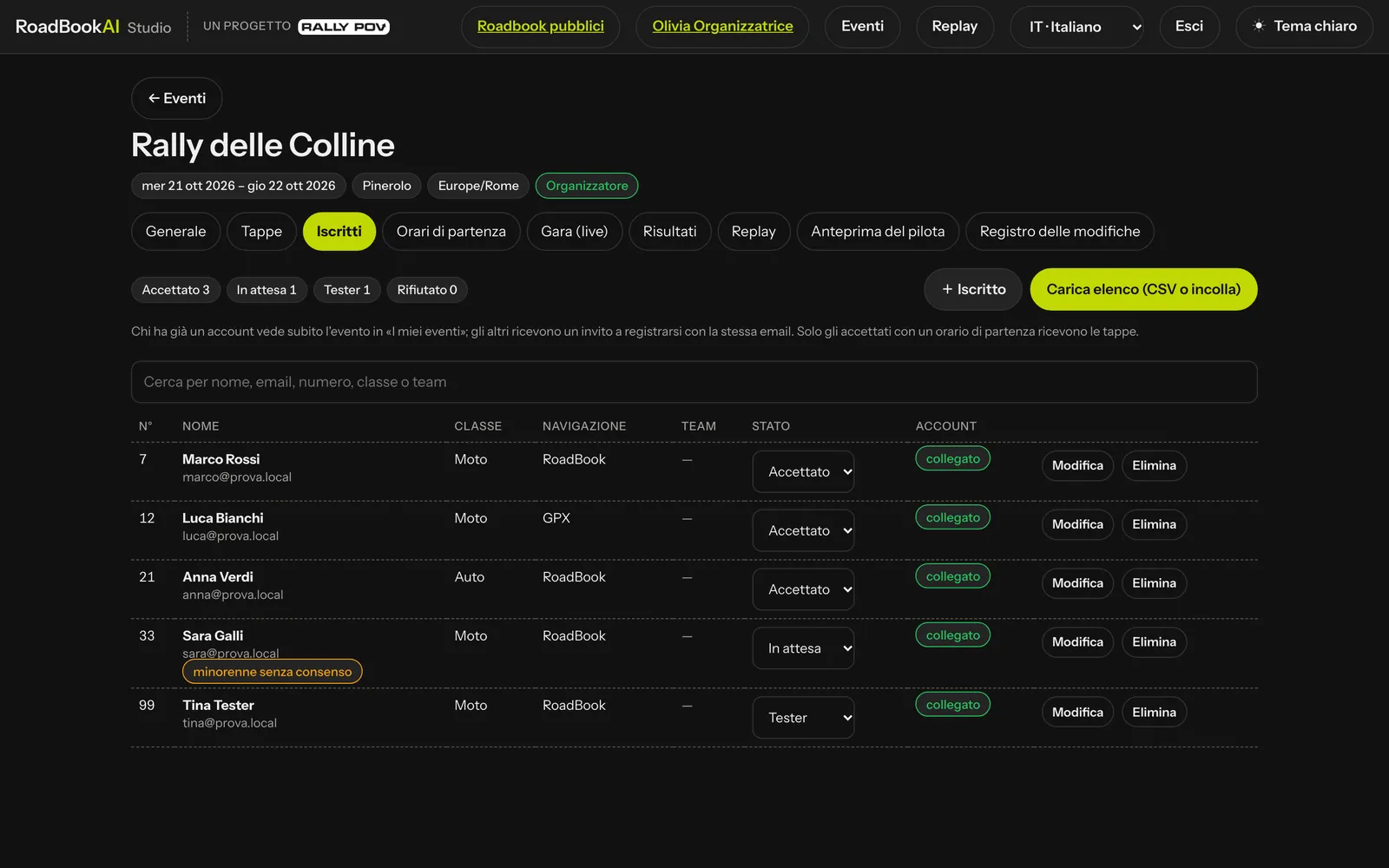The image size is (1389, 868).
Task: Open status dropdown for Anna Verdi
Action: [x=803, y=589]
